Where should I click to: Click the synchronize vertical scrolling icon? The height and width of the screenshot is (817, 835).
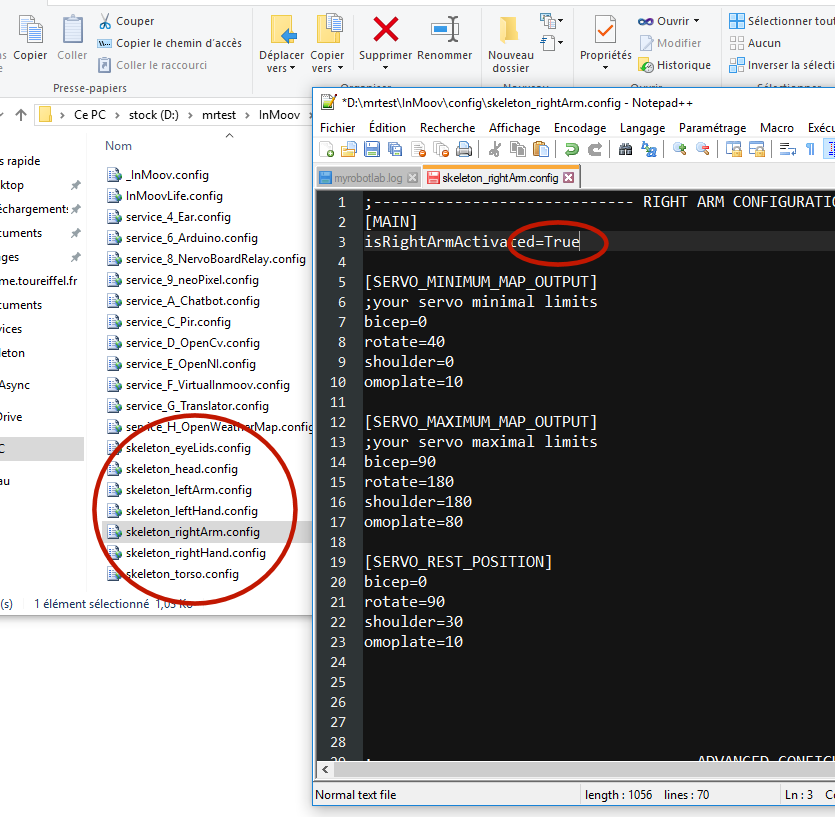click(734, 150)
